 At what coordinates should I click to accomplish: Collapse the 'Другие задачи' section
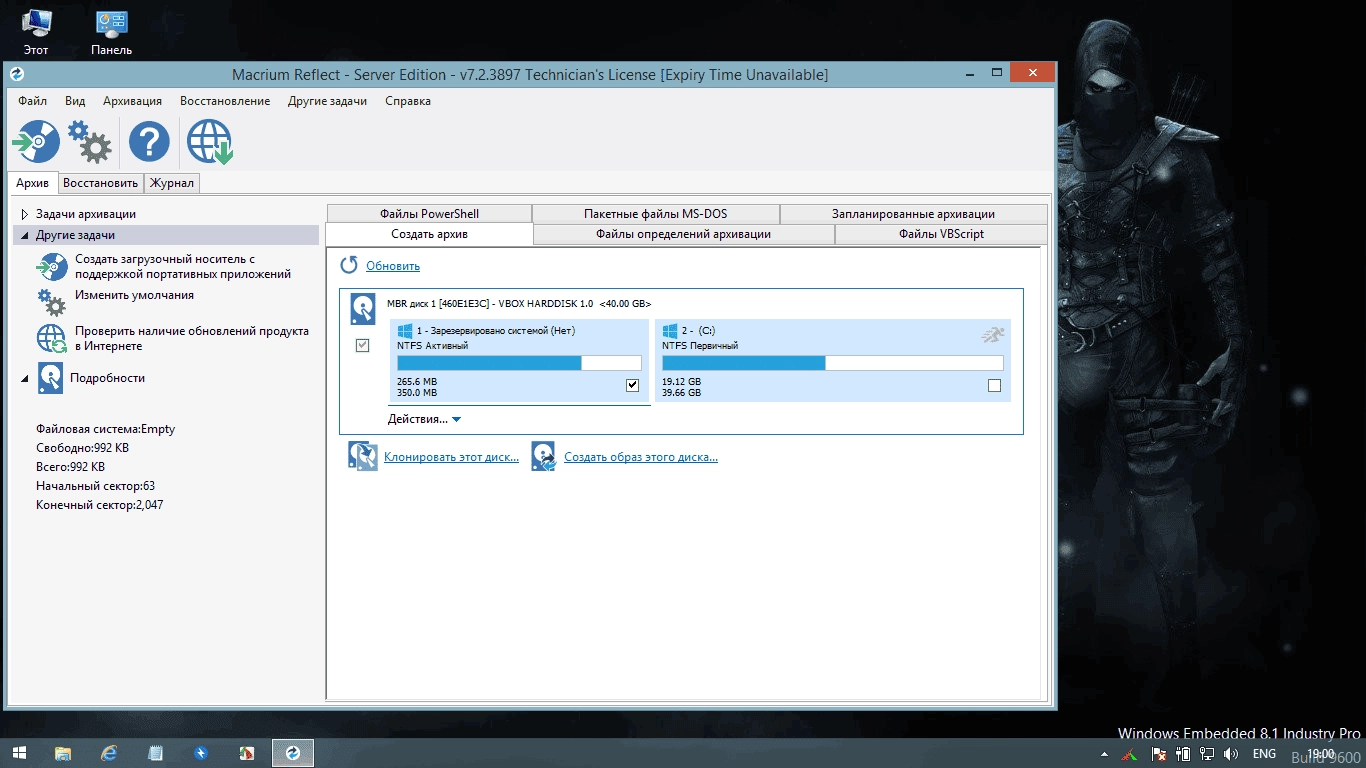[25, 235]
